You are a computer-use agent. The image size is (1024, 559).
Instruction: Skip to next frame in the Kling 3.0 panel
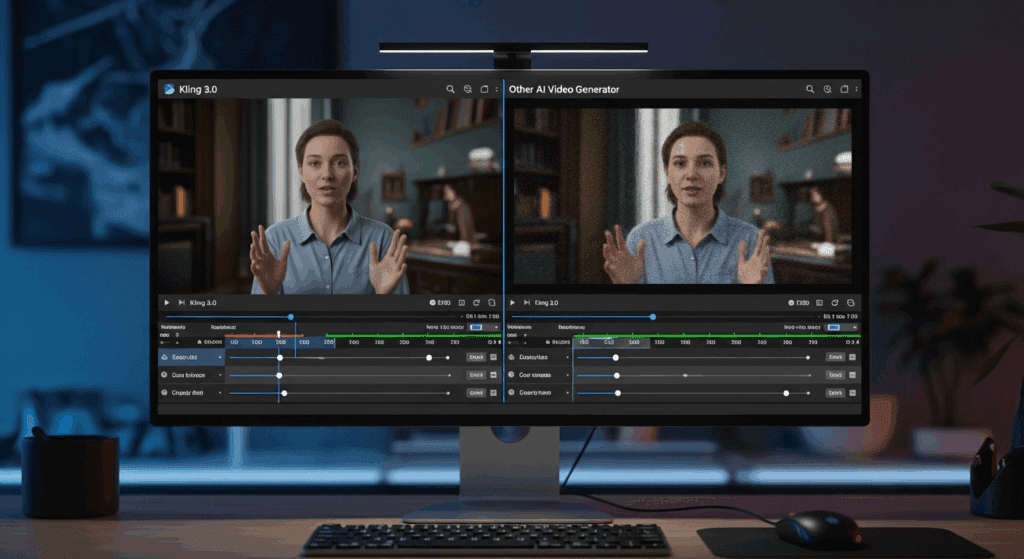tap(181, 303)
